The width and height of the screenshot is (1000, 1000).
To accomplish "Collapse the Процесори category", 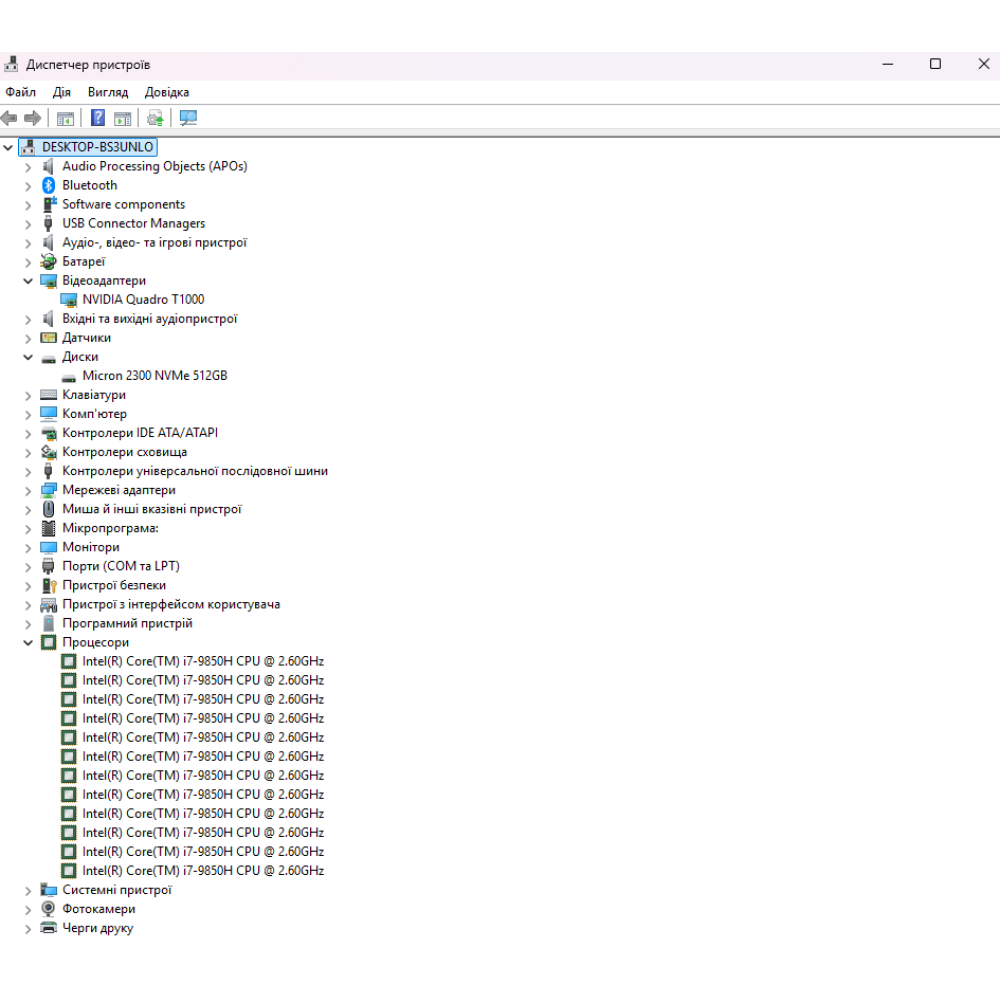I will 28,643.
